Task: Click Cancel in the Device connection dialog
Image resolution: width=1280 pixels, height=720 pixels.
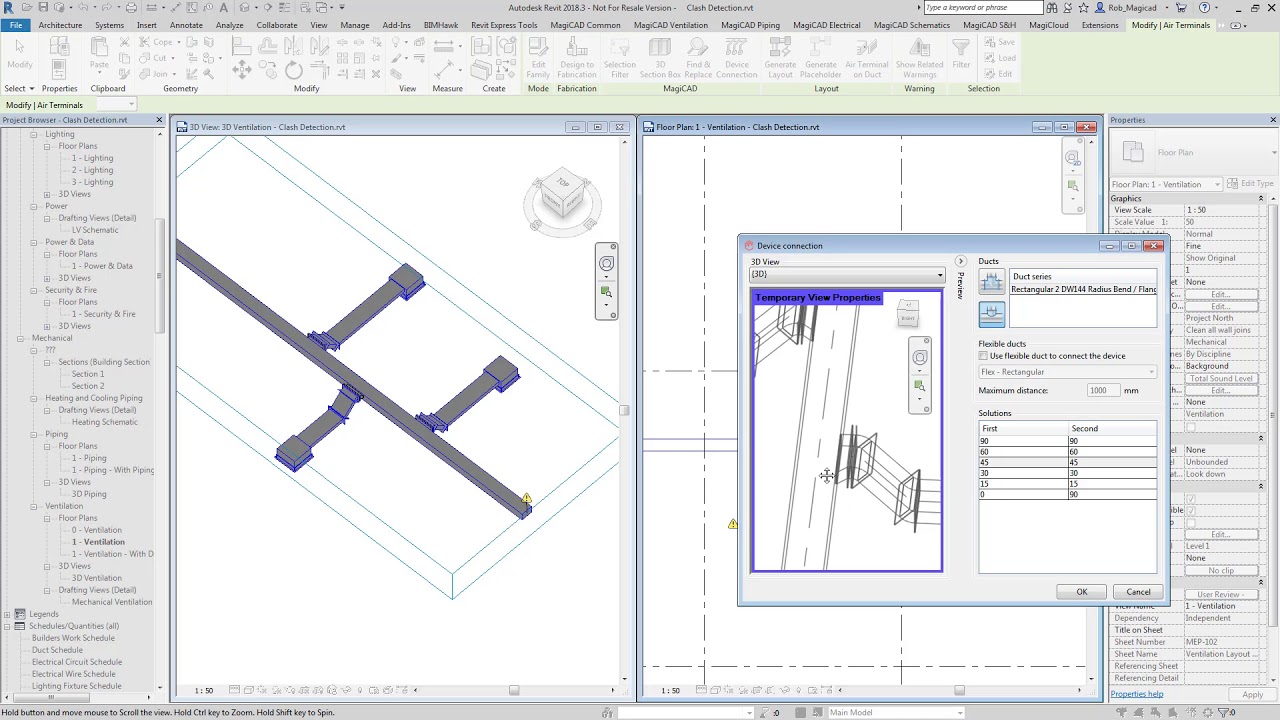Action: pyautogui.click(x=1138, y=592)
